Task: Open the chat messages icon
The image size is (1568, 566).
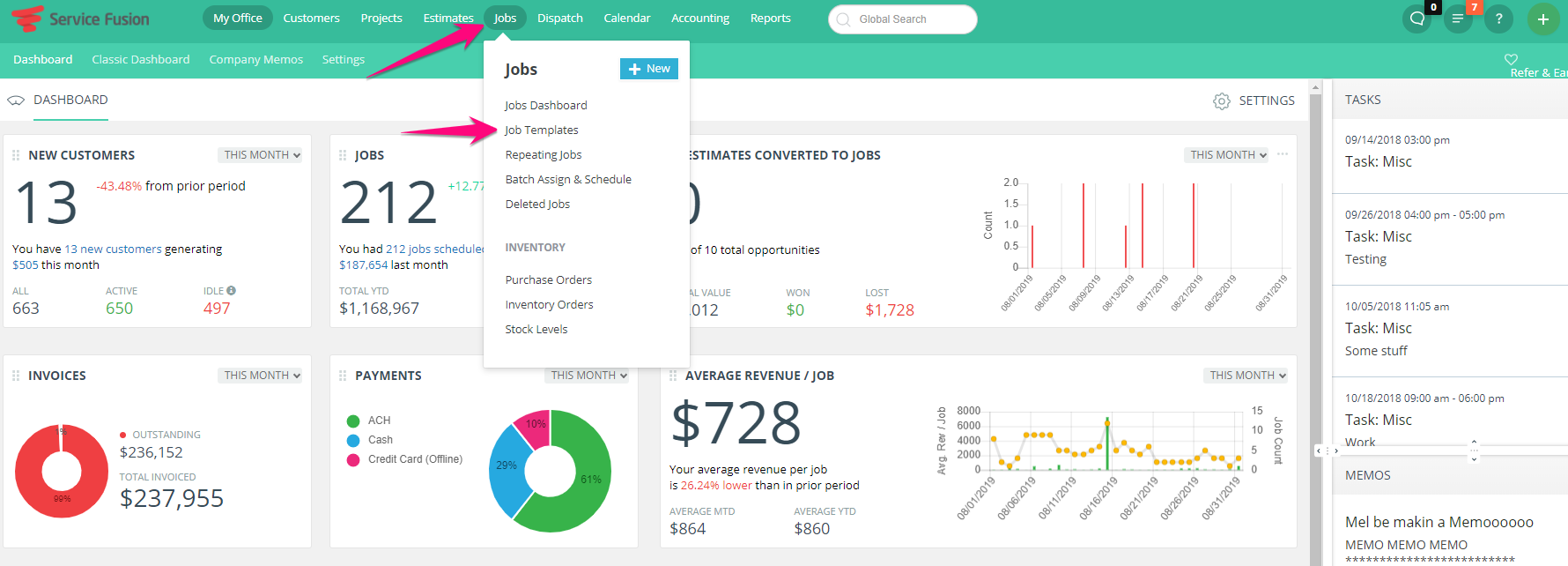Action: [1417, 19]
